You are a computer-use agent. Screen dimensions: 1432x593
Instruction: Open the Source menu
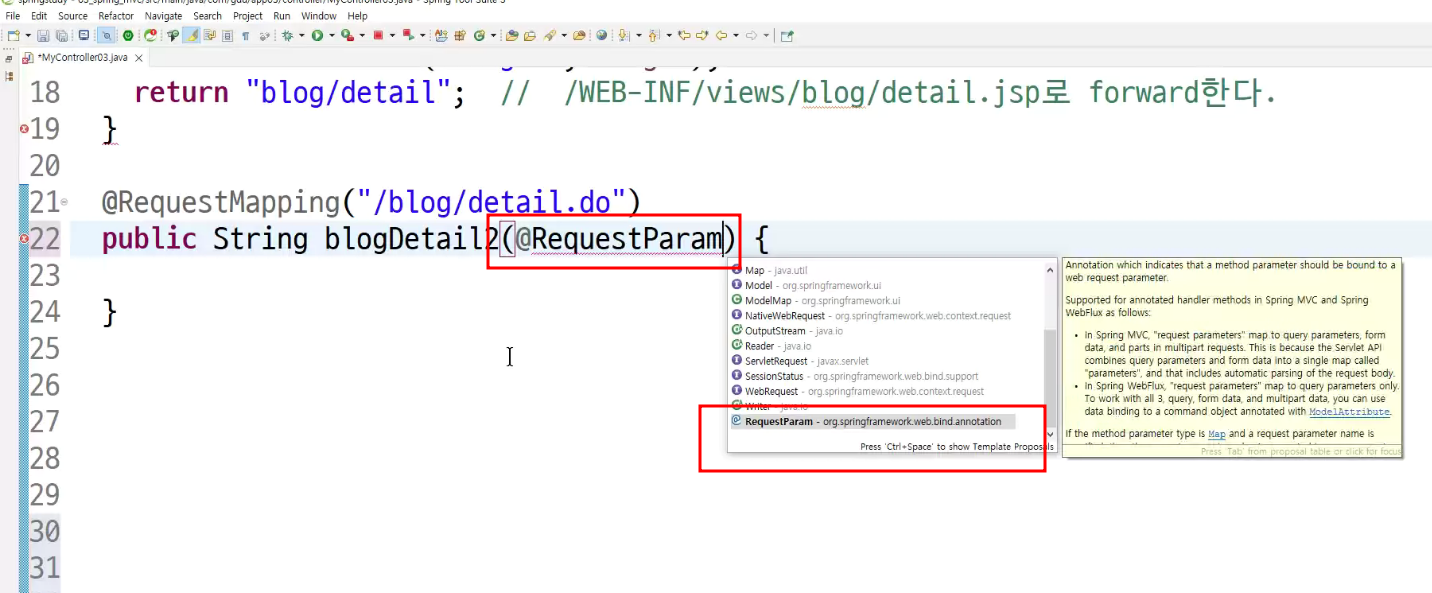click(73, 16)
